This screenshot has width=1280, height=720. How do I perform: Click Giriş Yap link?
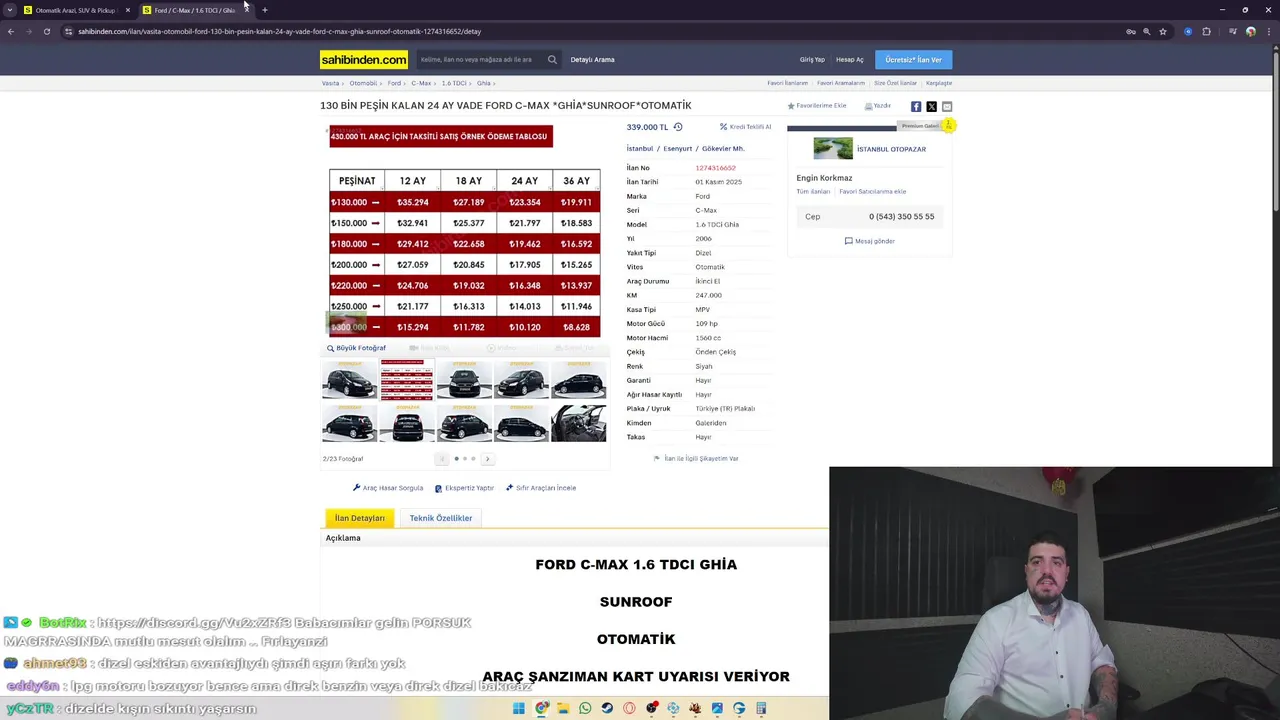coord(812,60)
